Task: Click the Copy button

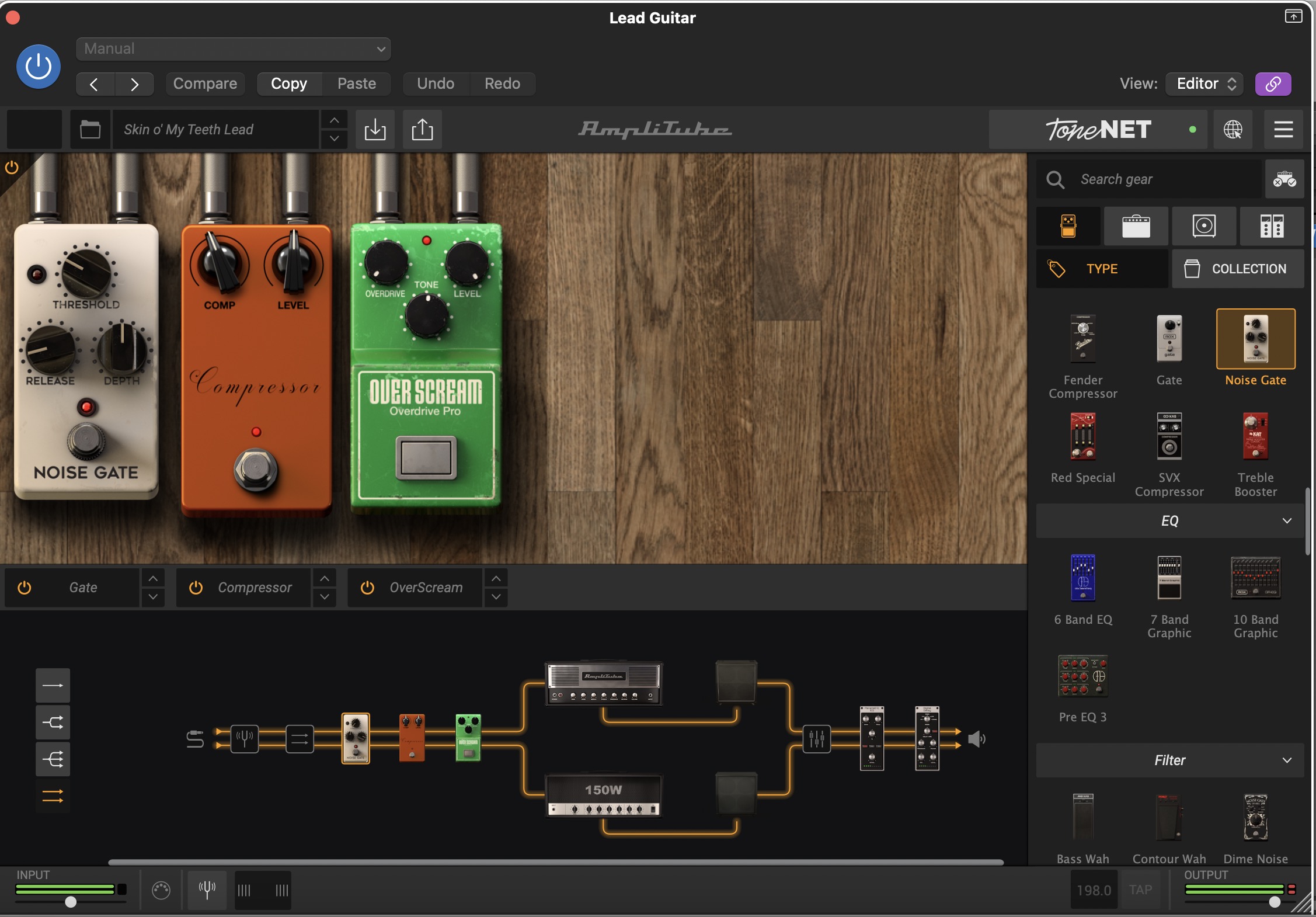Action: pyautogui.click(x=289, y=84)
